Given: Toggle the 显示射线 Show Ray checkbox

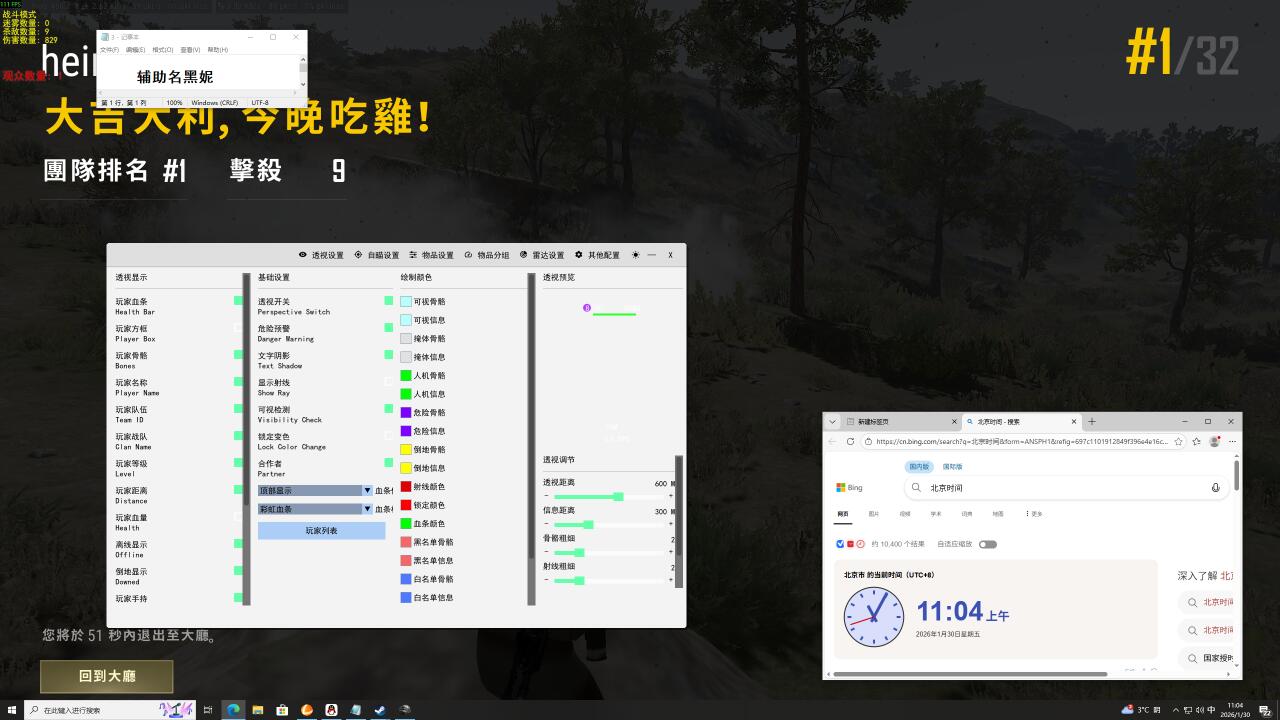Looking at the screenshot, I should pyautogui.click(x=389, y=381).
